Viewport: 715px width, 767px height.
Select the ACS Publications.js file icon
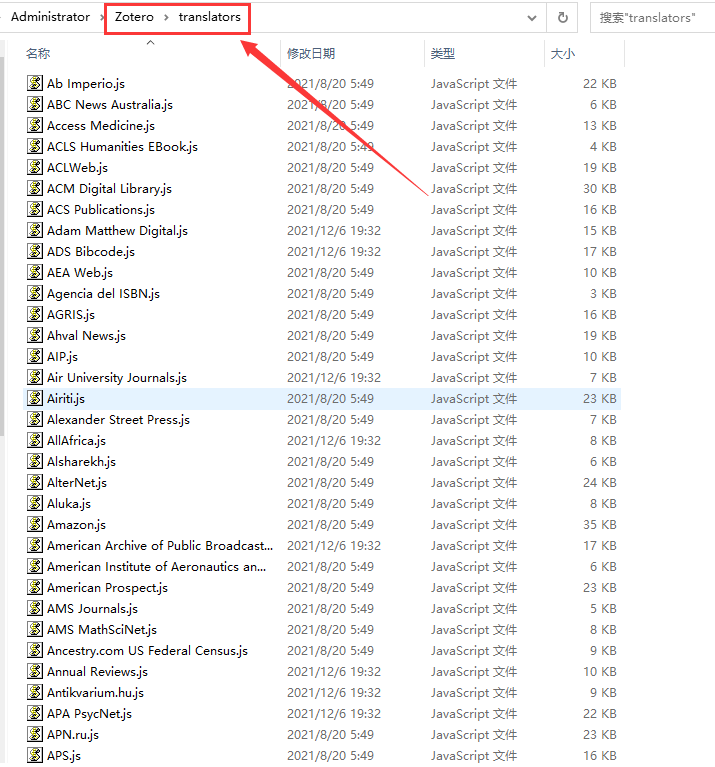[35, 209]
